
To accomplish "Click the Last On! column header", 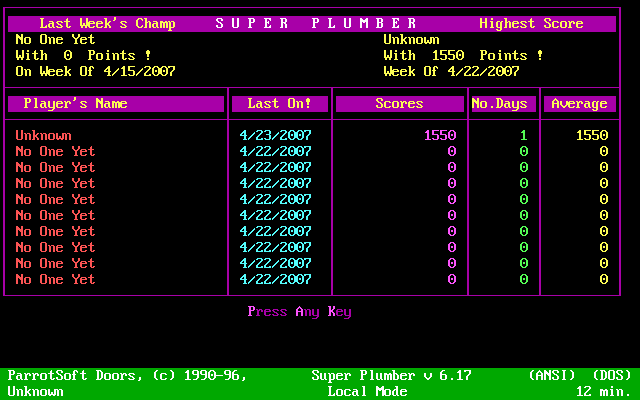I will point(279,104).
